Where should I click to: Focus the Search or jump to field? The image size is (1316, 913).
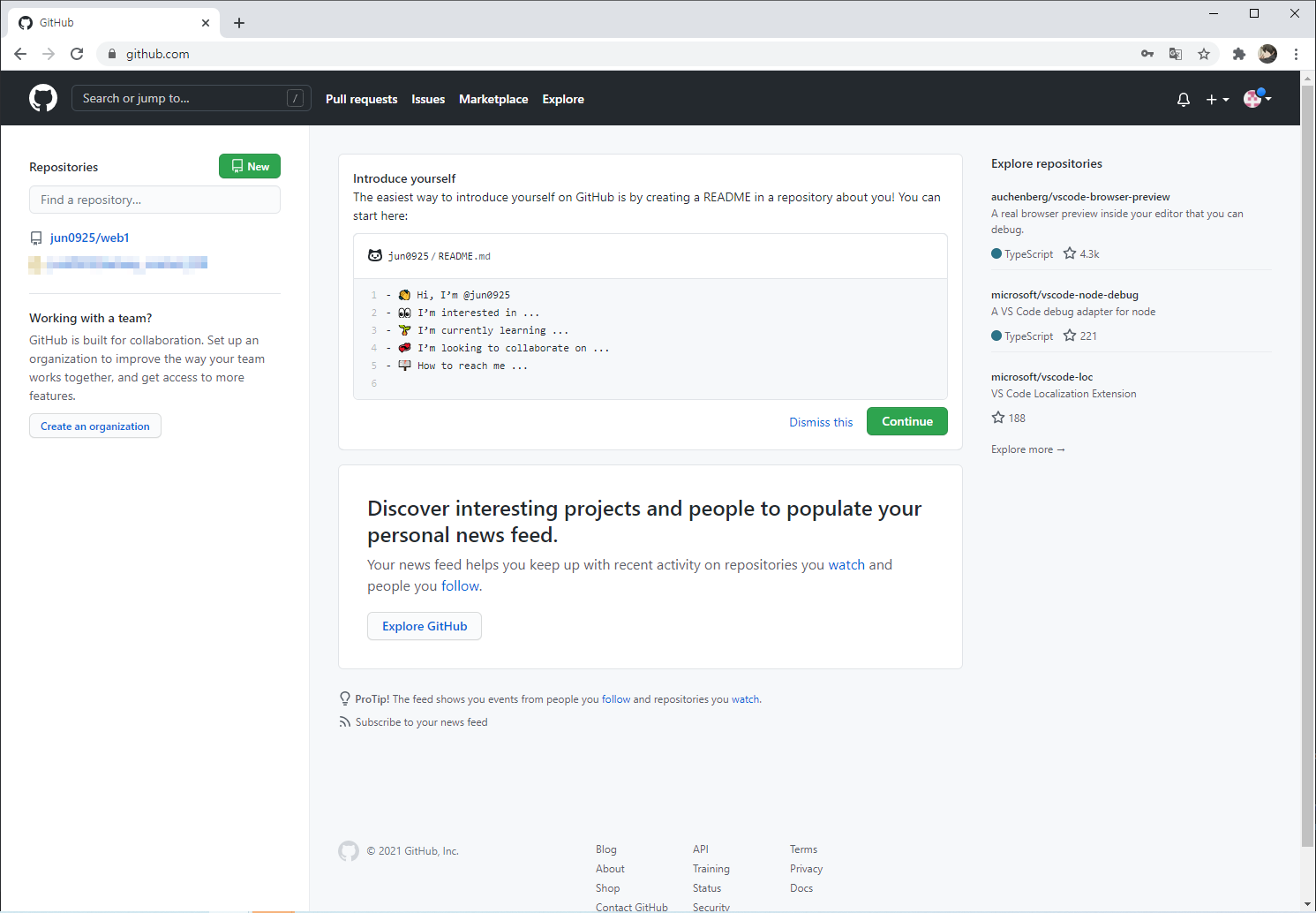pyautogui.click(x=192, y=98)
